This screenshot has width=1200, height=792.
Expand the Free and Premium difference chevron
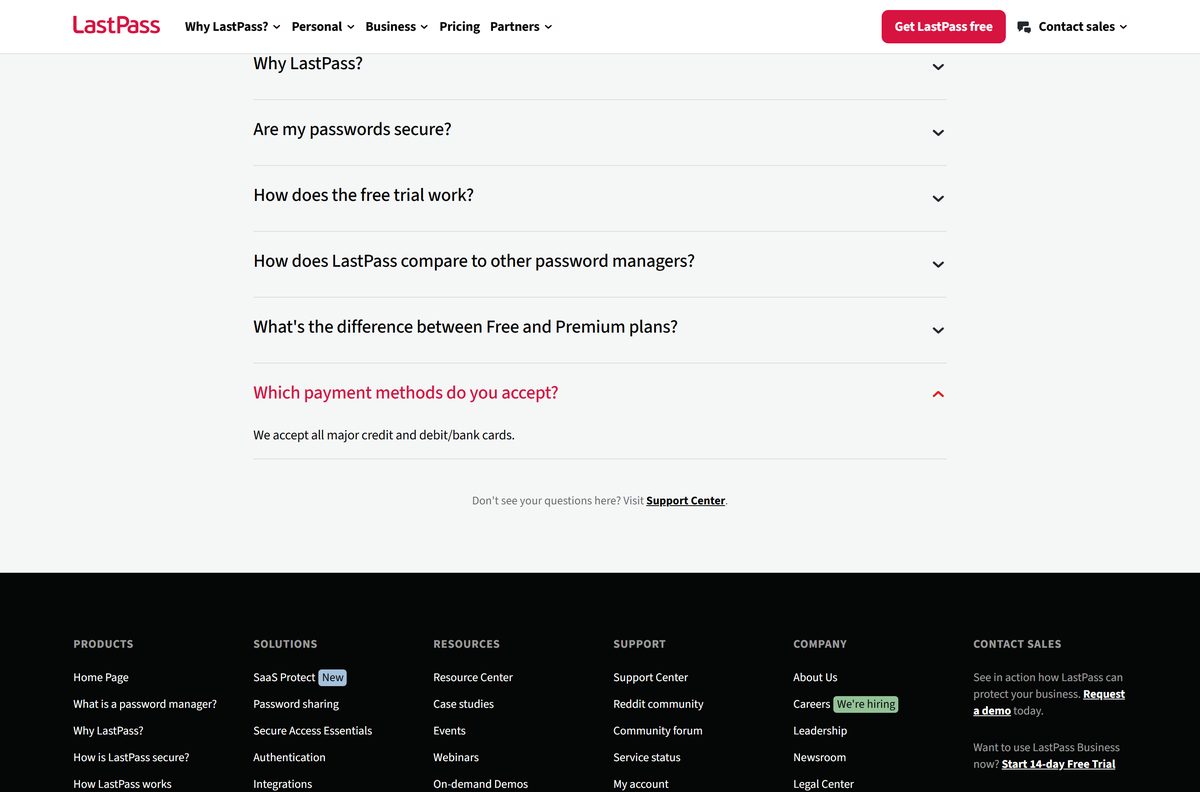tap(938, 331)
